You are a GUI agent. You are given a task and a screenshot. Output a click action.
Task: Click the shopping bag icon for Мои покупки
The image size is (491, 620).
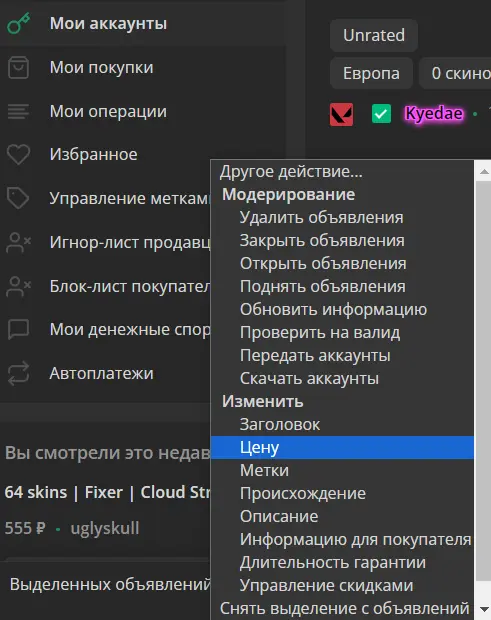click(x=18, y=68)
